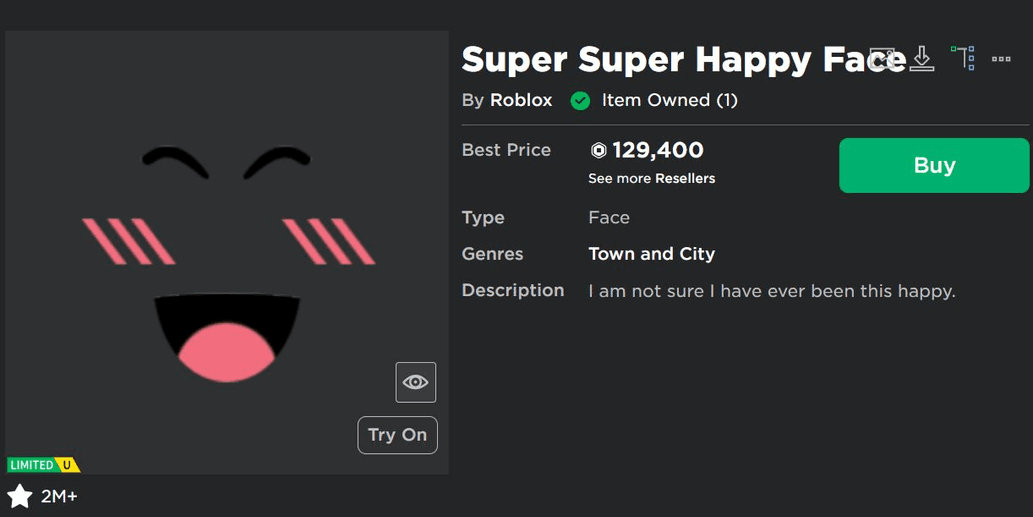Download the item asset via arrow icon
Viewport: 1033px width, 517px height.
922,59
